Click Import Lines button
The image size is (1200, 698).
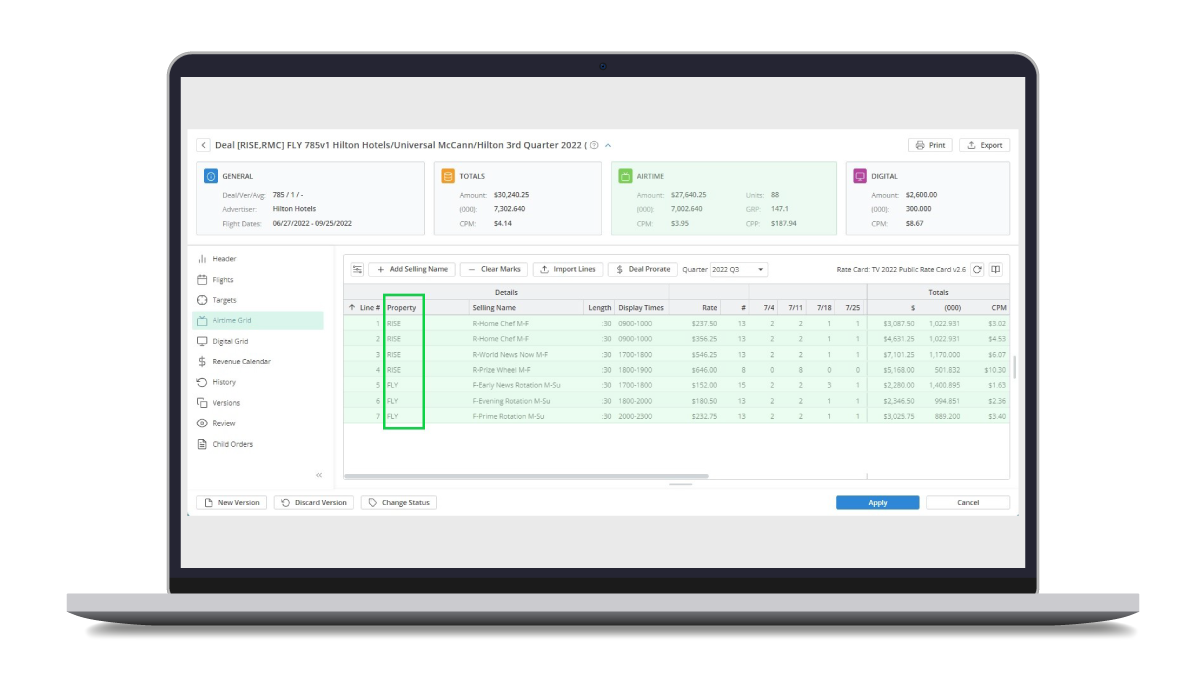567,269
